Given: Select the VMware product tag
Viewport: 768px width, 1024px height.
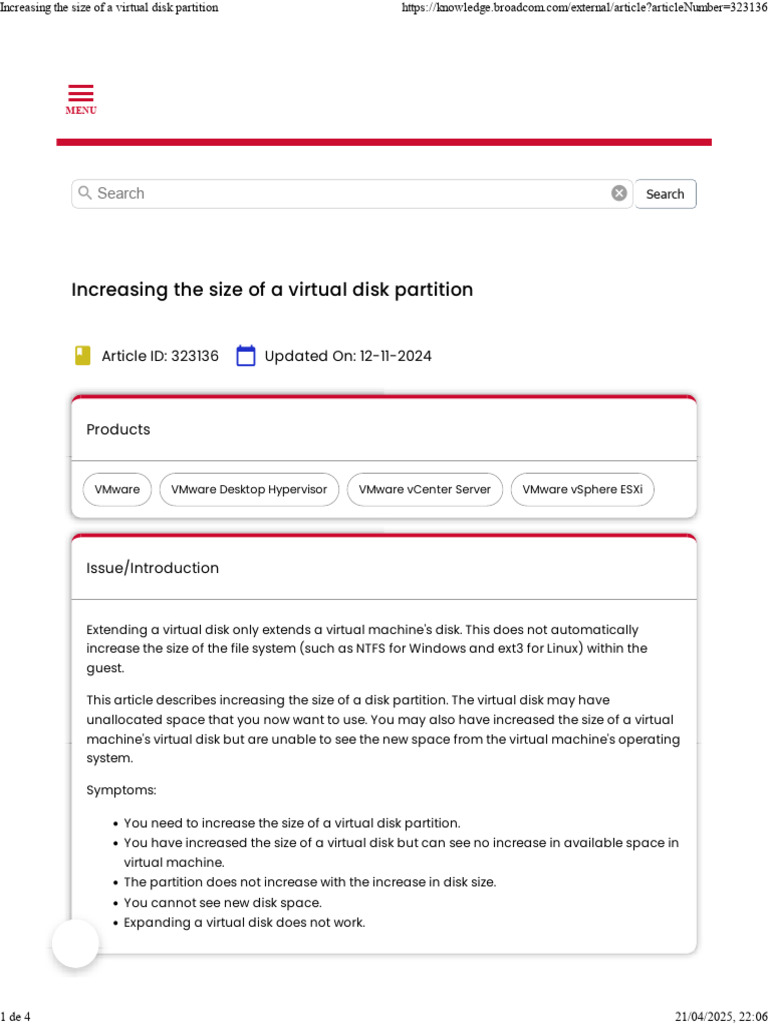Looking at the screenshot, I should (117, 489).
